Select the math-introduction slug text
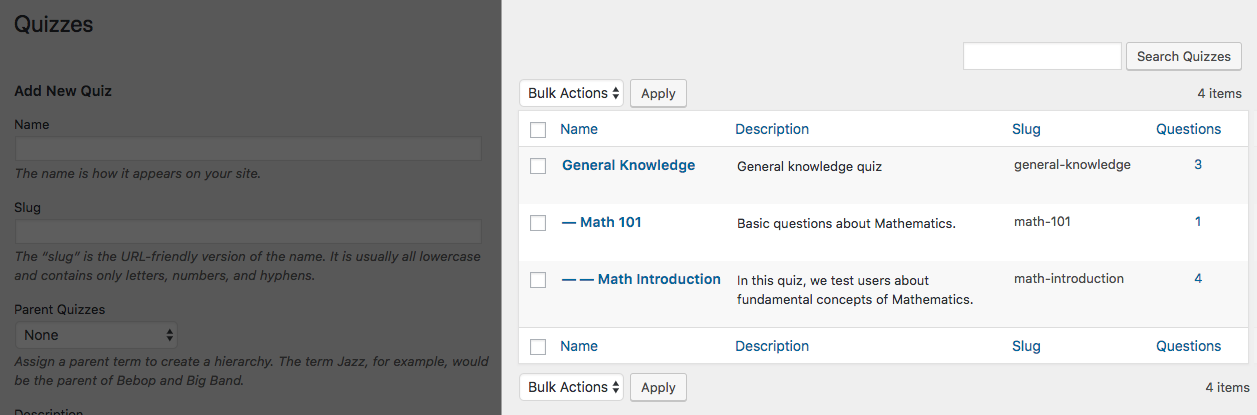Screen dimensions: 1257x415 click(x=1069, y=279)
